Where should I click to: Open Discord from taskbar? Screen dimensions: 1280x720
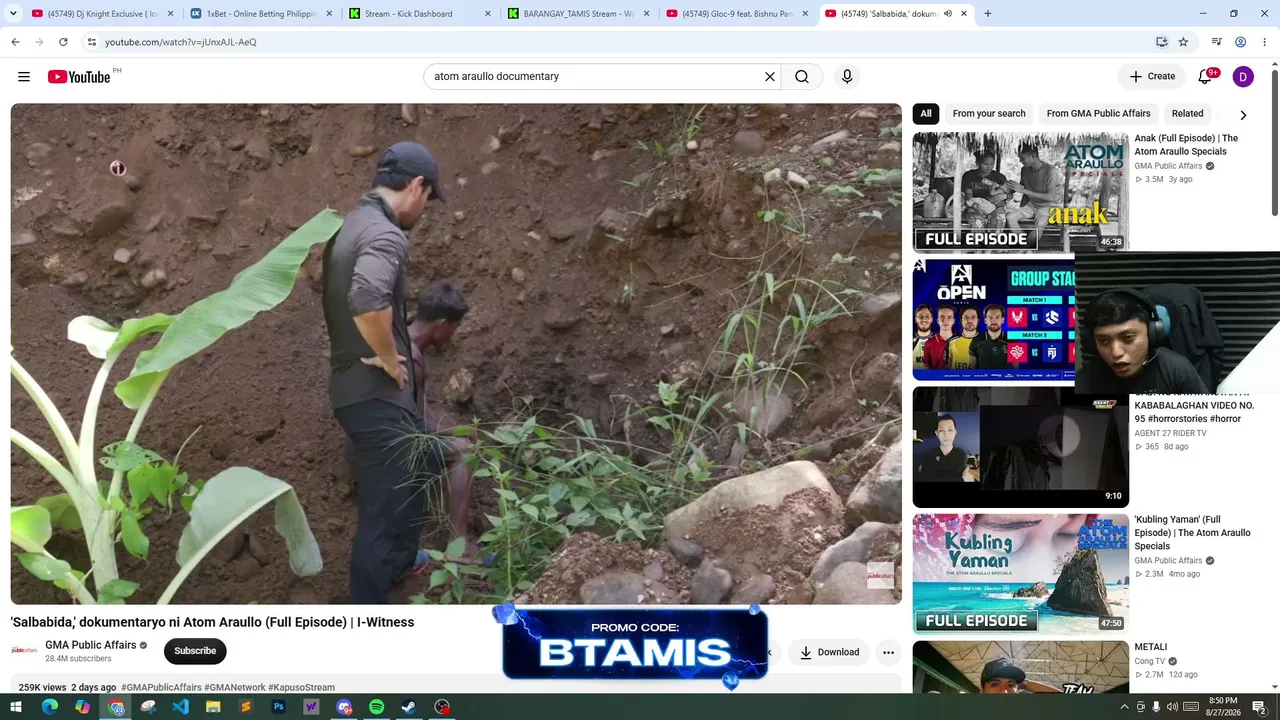344,707
